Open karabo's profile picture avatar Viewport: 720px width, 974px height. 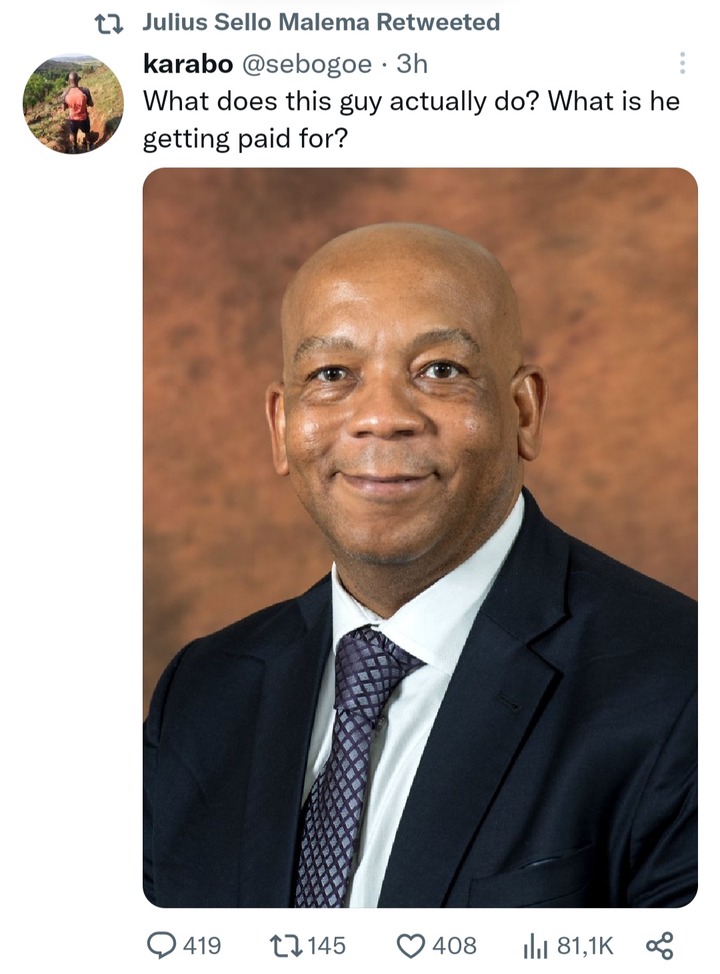(73, 104)
